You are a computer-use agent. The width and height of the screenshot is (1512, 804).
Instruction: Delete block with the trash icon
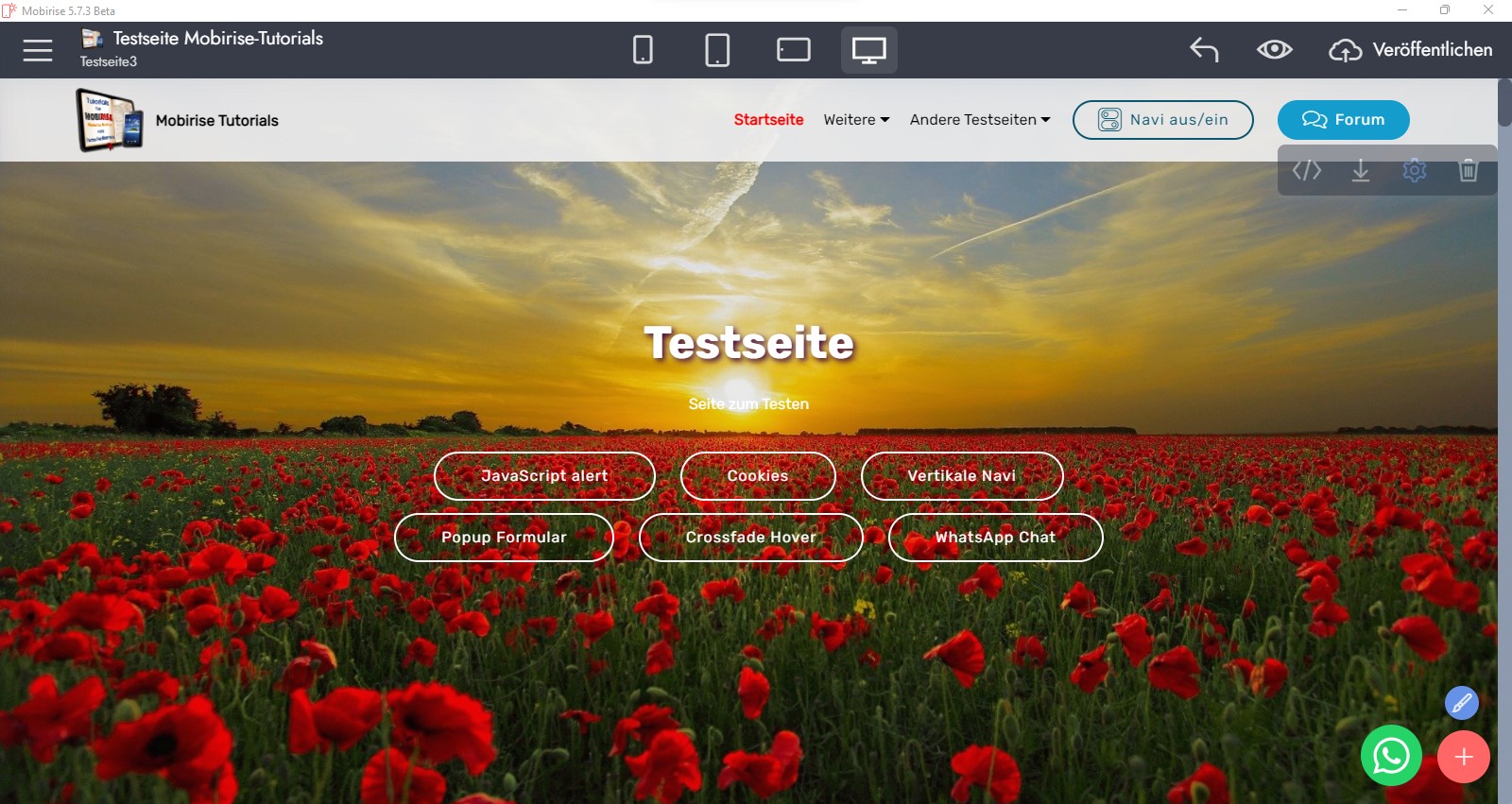[x=1468, y=170]
